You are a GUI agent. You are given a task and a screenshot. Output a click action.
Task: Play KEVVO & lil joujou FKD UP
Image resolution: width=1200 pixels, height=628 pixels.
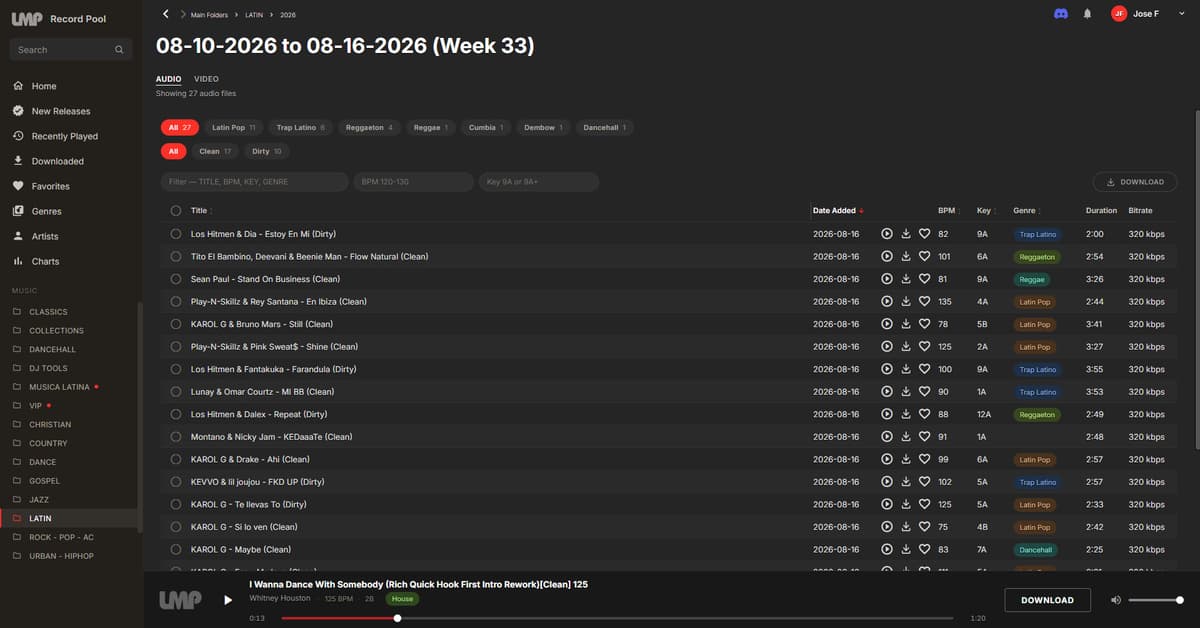pyautogui.click(x=887, y=482)
